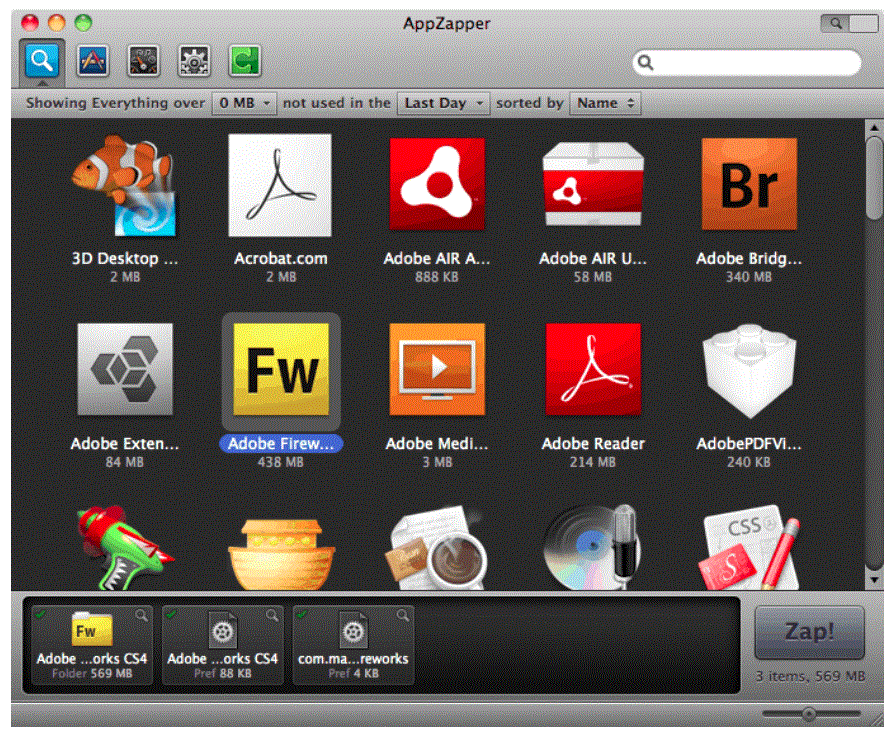Click the scrollbar up arrow

874,127
